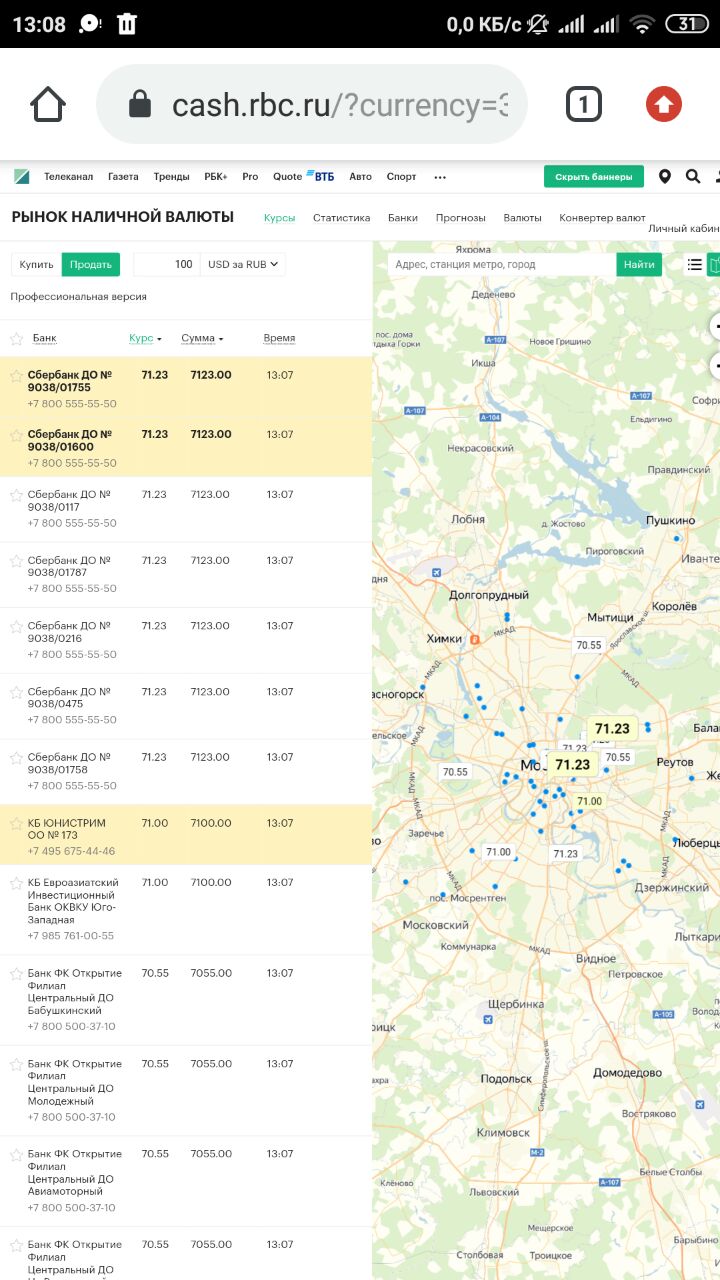The width and height of the screenshot is (720, 1280).
Task: Star Сбербанк ДО № 9038/0117 row
Action: point(16,495)
